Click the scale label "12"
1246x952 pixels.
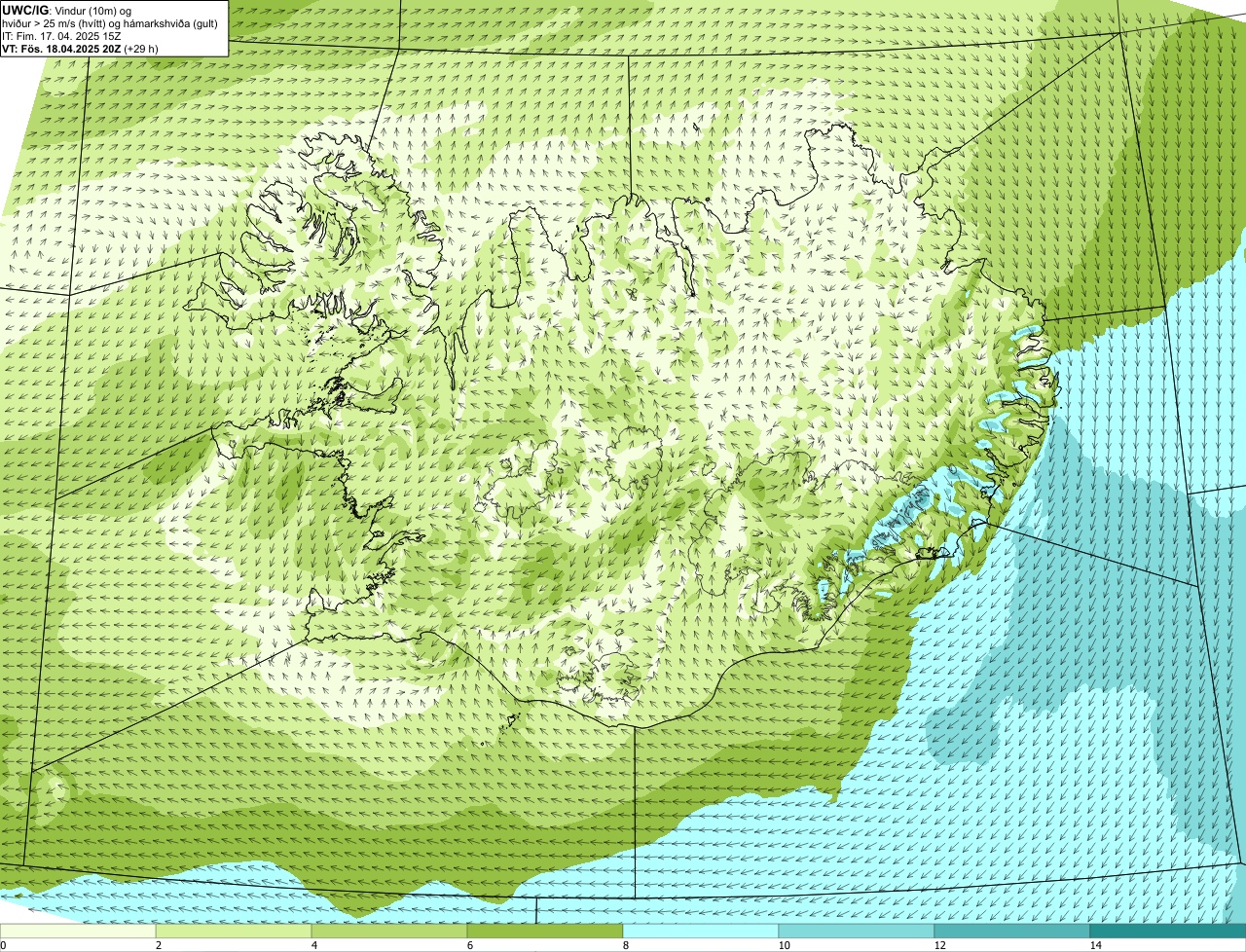click(x=939, y=945)
